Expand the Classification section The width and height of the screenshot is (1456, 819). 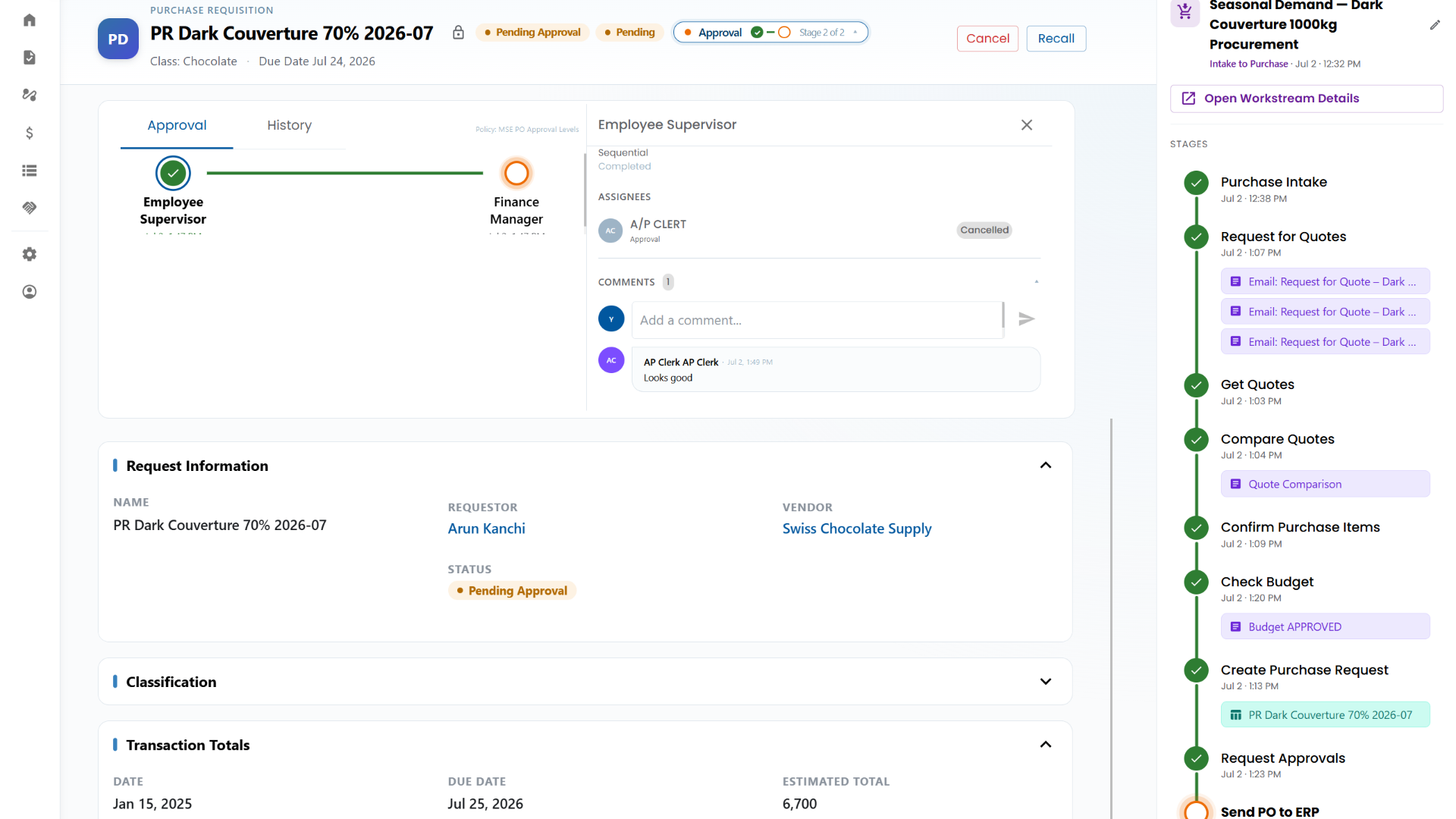(x=1046, y=682)
